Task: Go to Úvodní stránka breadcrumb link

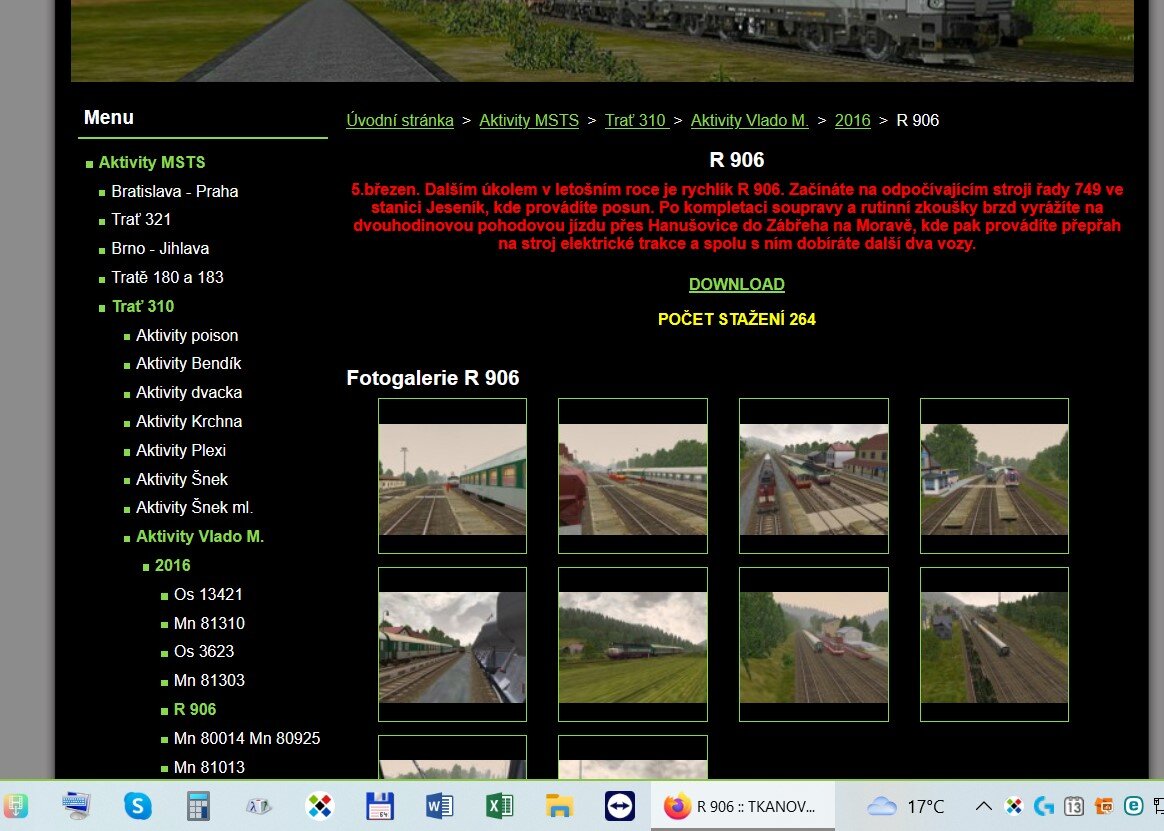Action: click(400, 120)
